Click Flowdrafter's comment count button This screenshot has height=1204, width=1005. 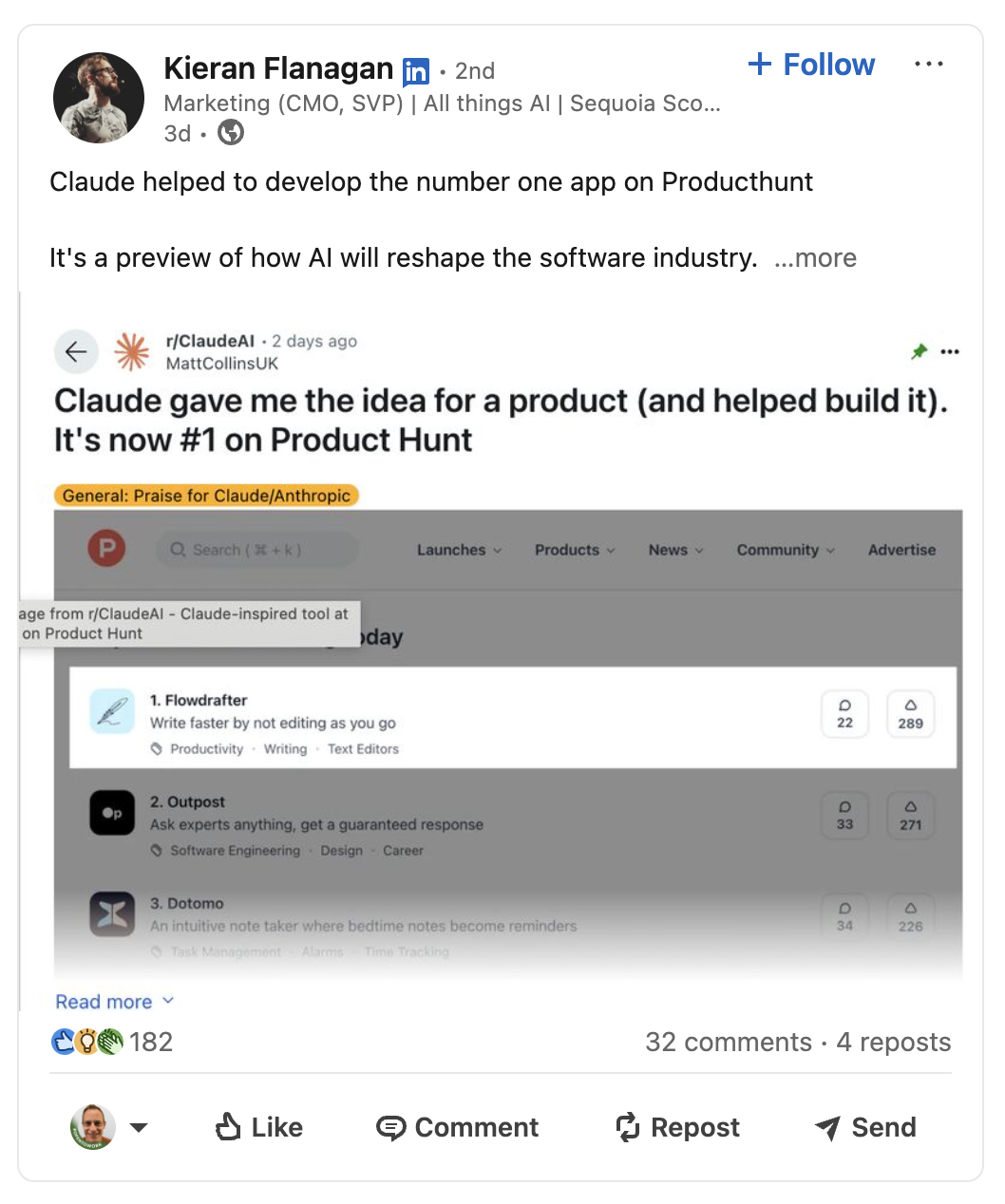(844, 714)
